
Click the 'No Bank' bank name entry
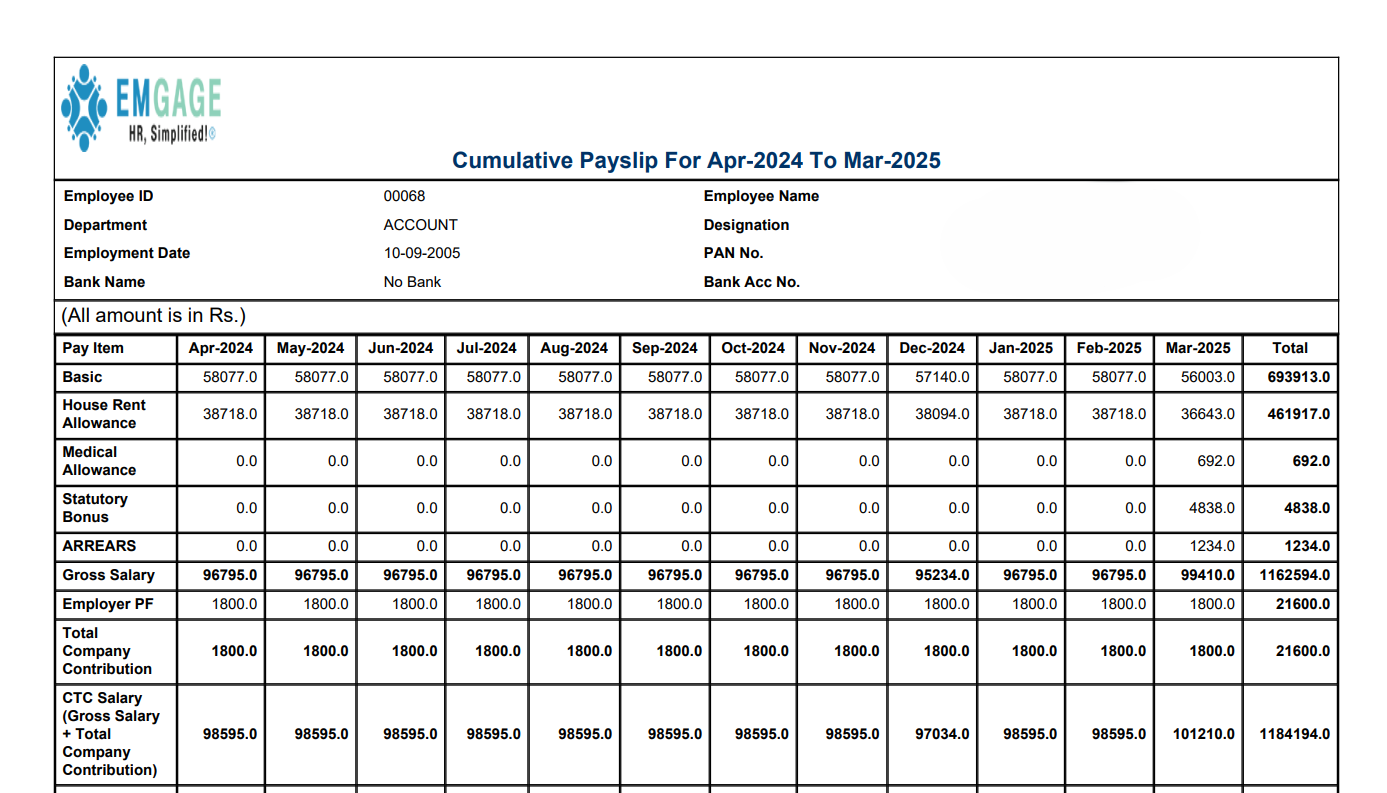pyautogui.click(x=413, y=282)
